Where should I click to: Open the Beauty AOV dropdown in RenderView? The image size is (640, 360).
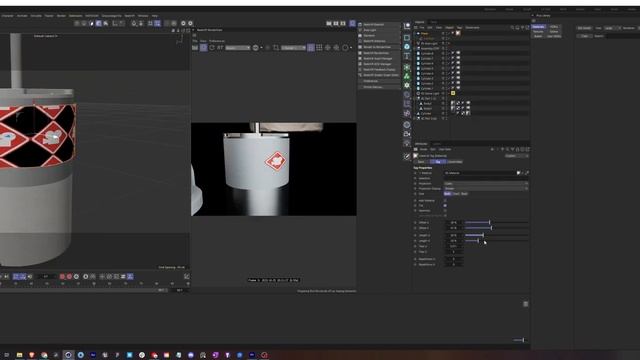coord(238,48)
